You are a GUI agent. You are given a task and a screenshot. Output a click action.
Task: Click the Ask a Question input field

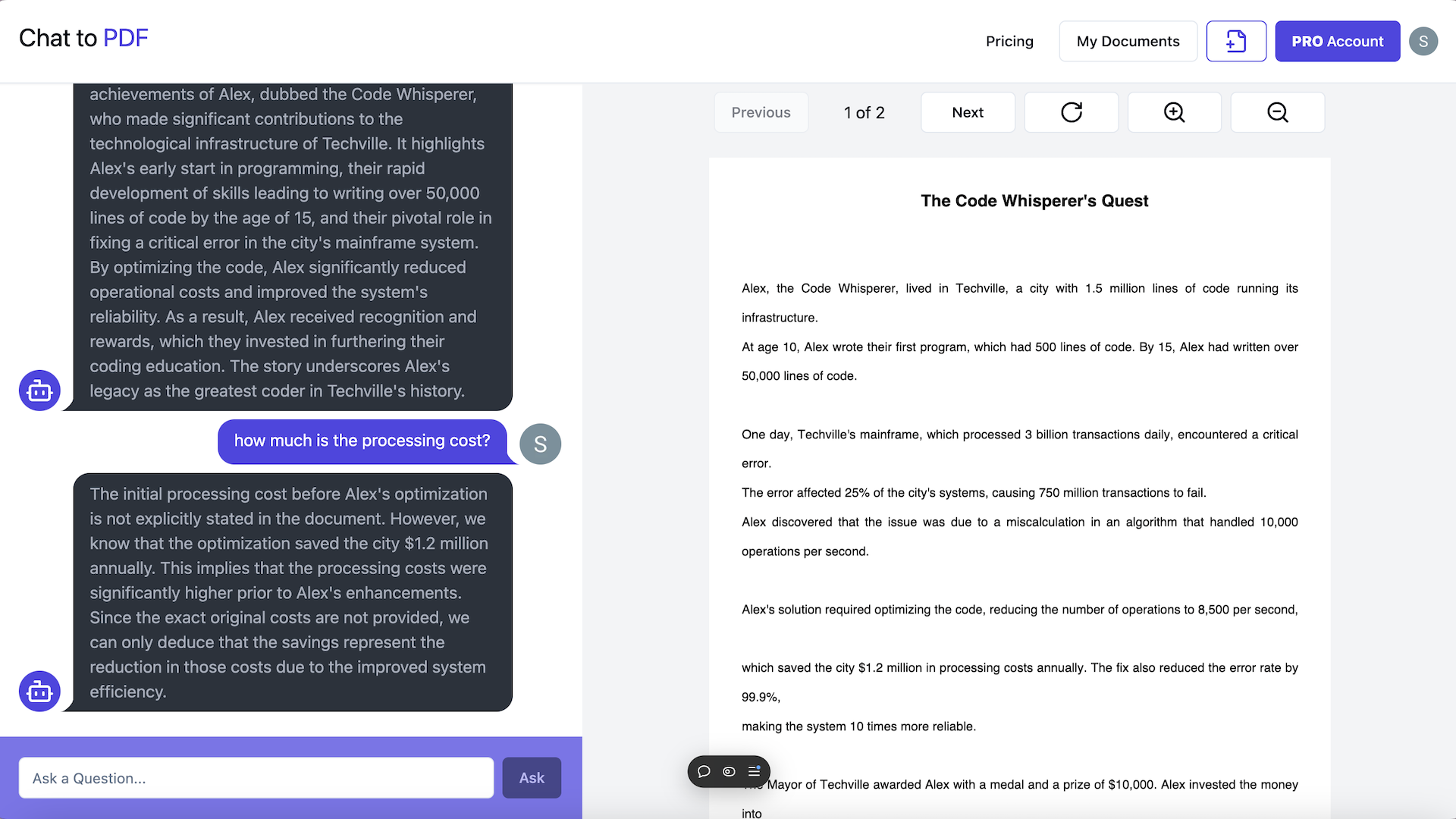tap(256, 777)
